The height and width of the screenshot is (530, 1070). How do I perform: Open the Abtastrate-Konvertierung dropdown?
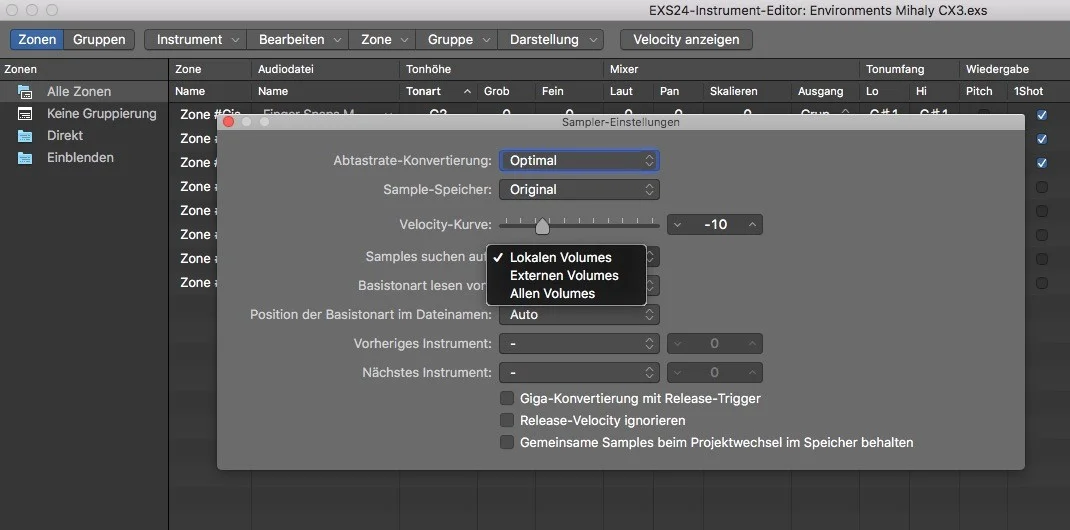(579, 160)
